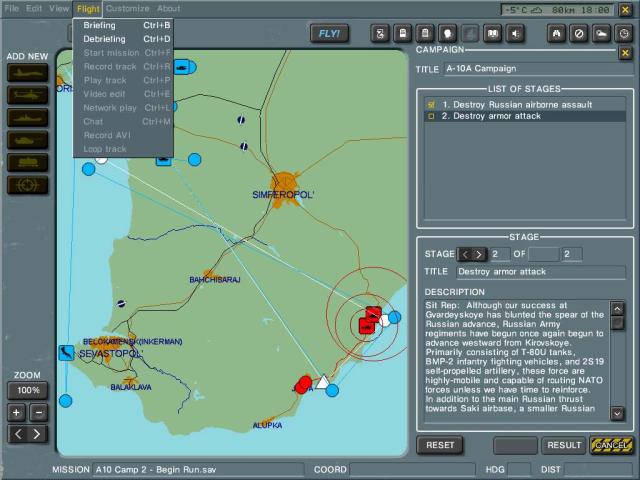The width and height of the screenshot is (640, 480).
Task: Click the campaign title input field
Action: (x=538, y=69)
